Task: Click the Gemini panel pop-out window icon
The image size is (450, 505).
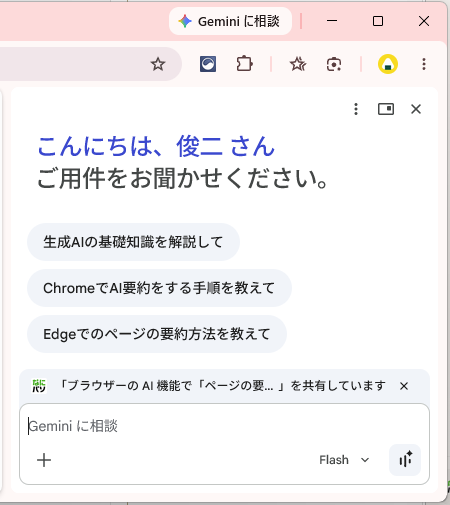Action: (x=386, y=109)
